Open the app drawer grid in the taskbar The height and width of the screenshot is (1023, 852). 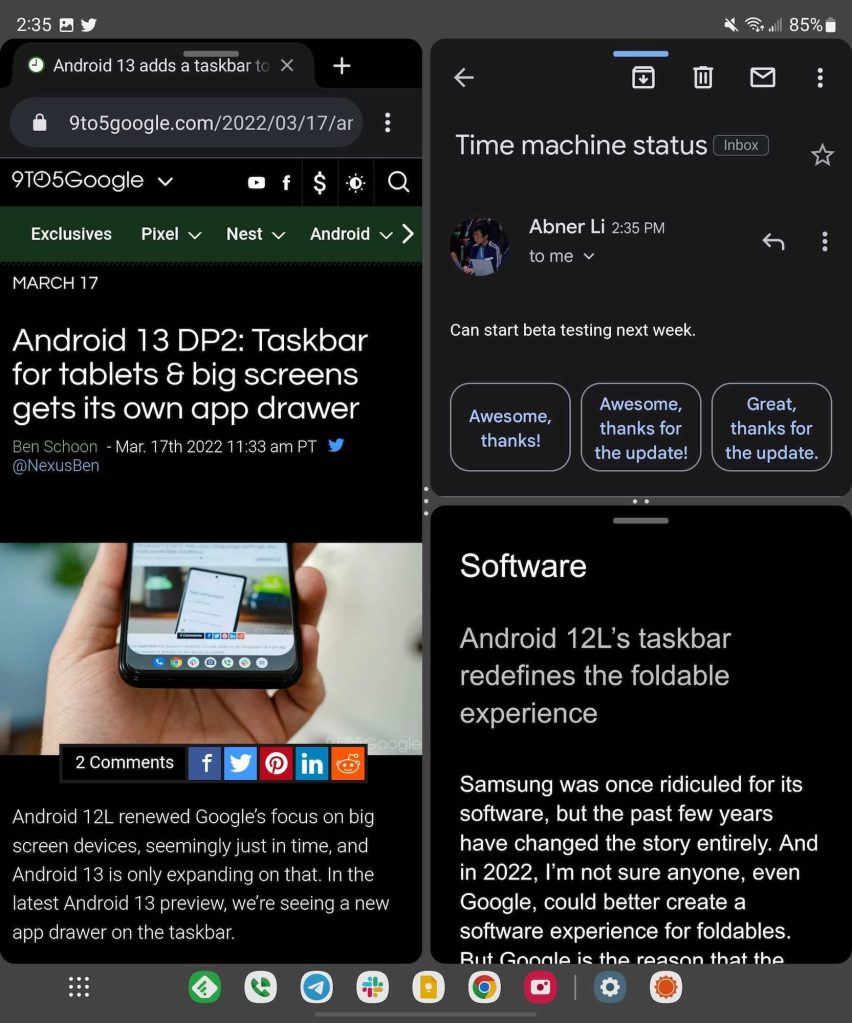(79, 986)
